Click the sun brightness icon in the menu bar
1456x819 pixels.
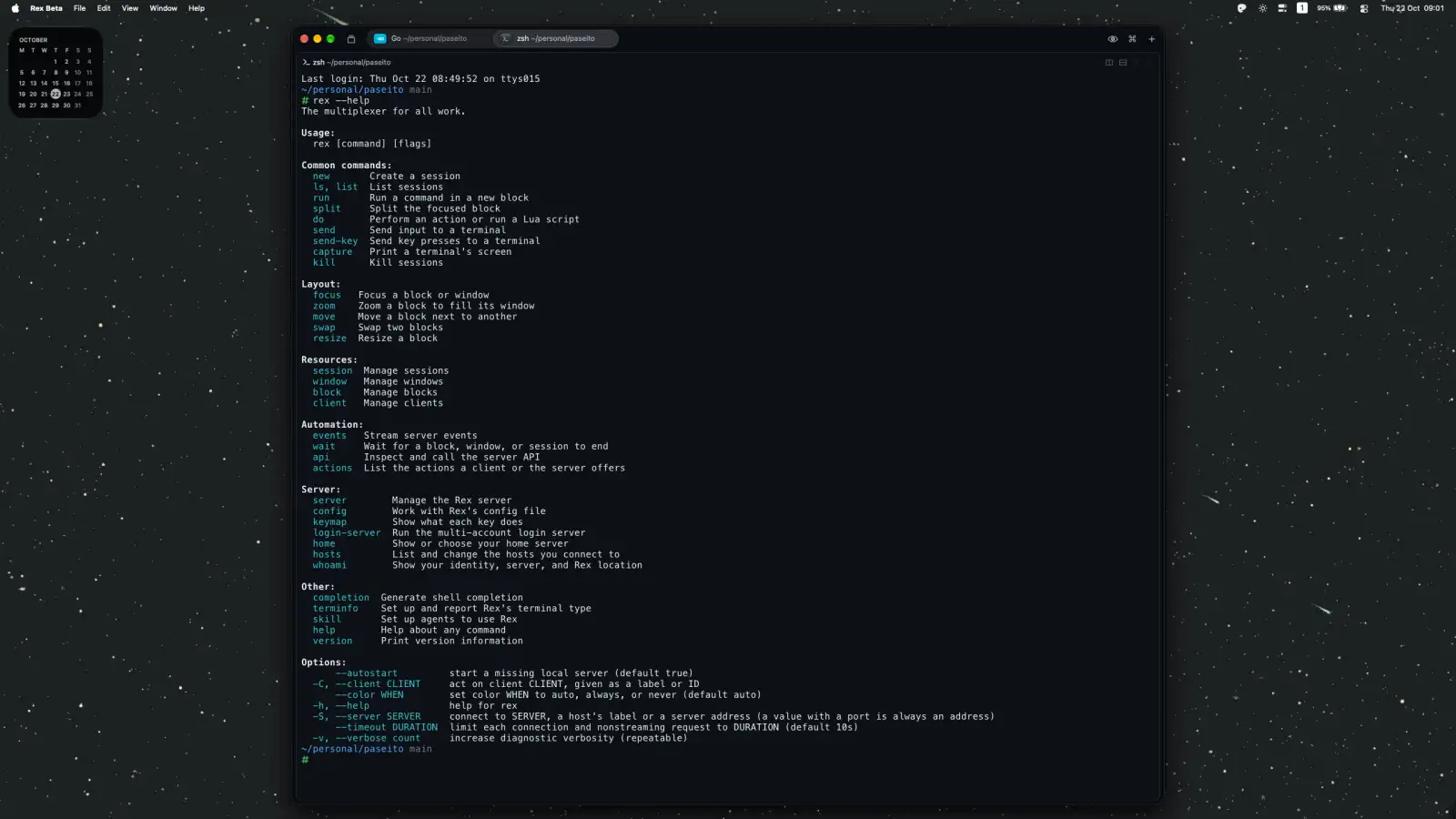1262,8
